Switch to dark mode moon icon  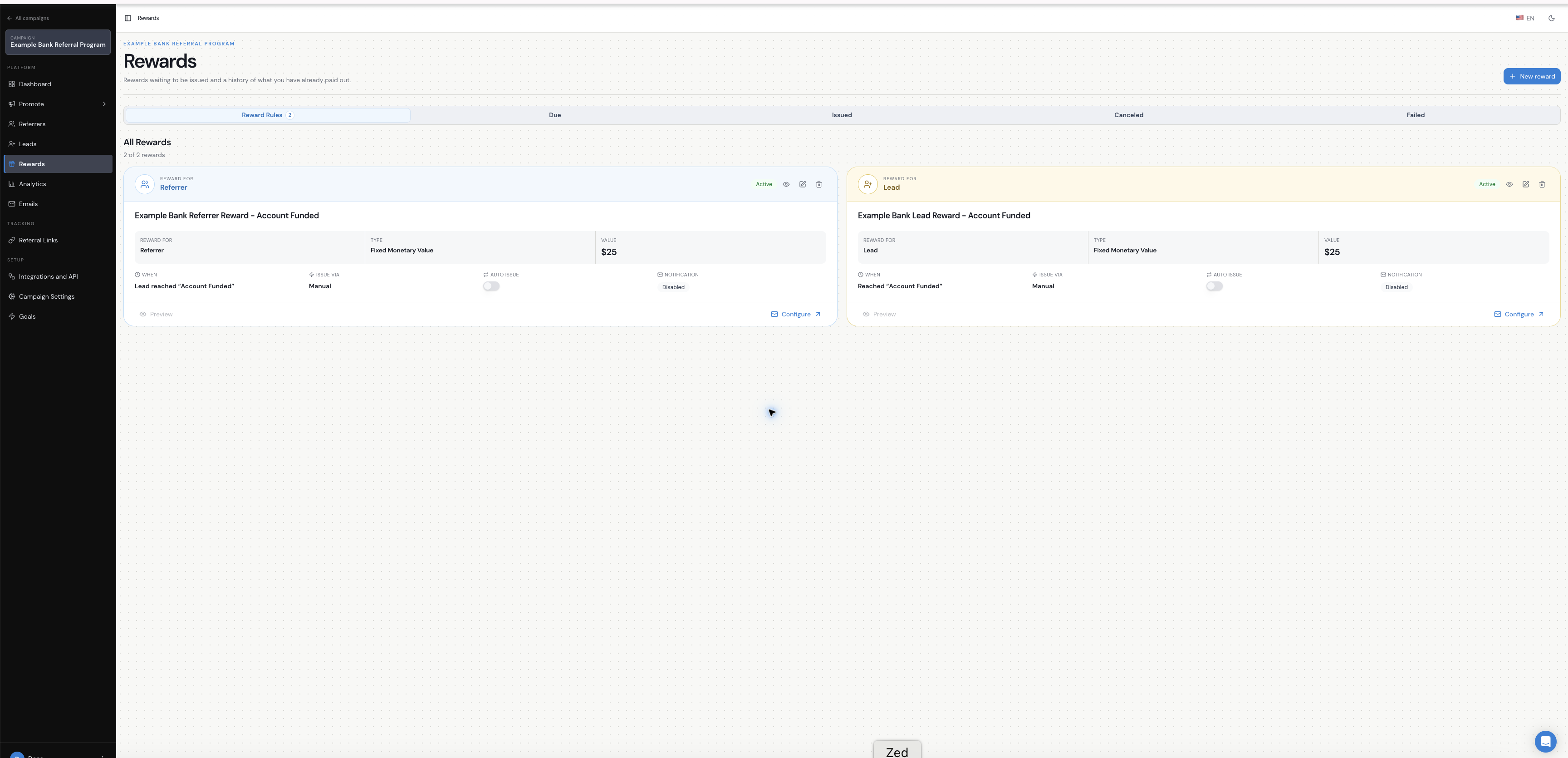(1552, 18)
